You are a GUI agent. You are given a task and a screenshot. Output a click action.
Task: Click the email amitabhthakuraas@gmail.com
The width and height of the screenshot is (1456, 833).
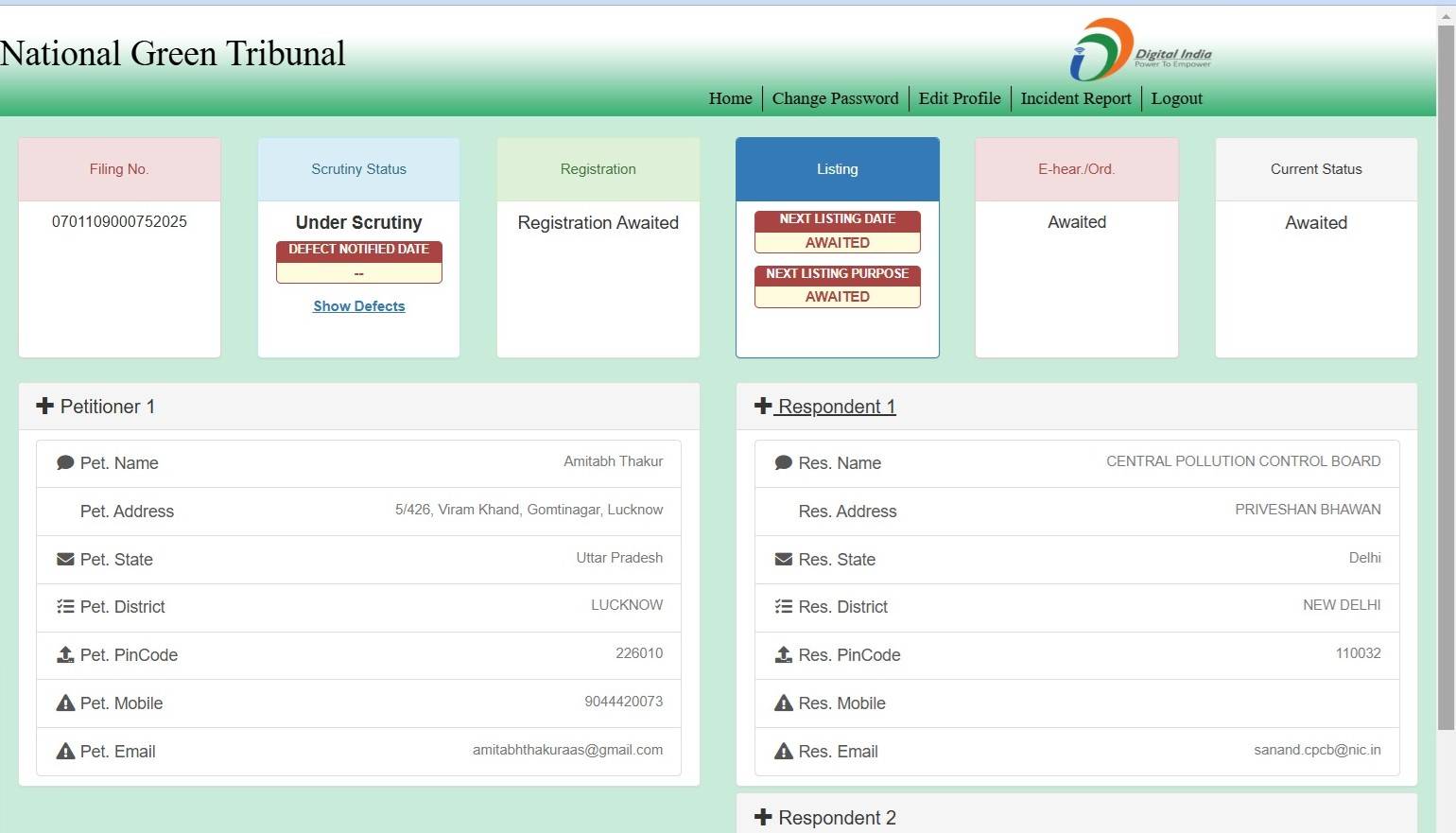click(x=568, y=750)
